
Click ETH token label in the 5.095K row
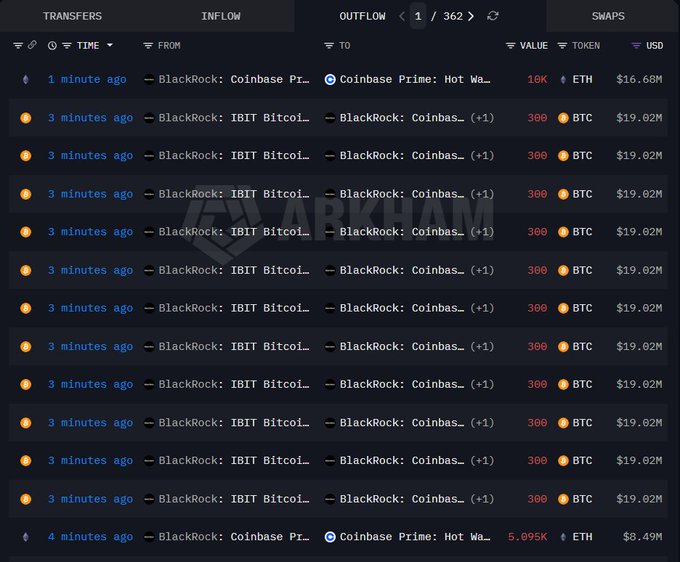coord(582,537)
